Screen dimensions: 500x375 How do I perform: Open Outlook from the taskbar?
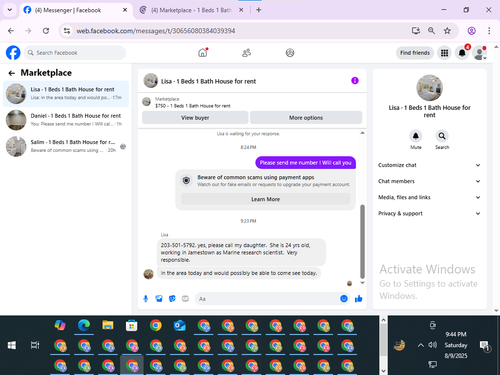pyautogui.click(x=180, y=325)
